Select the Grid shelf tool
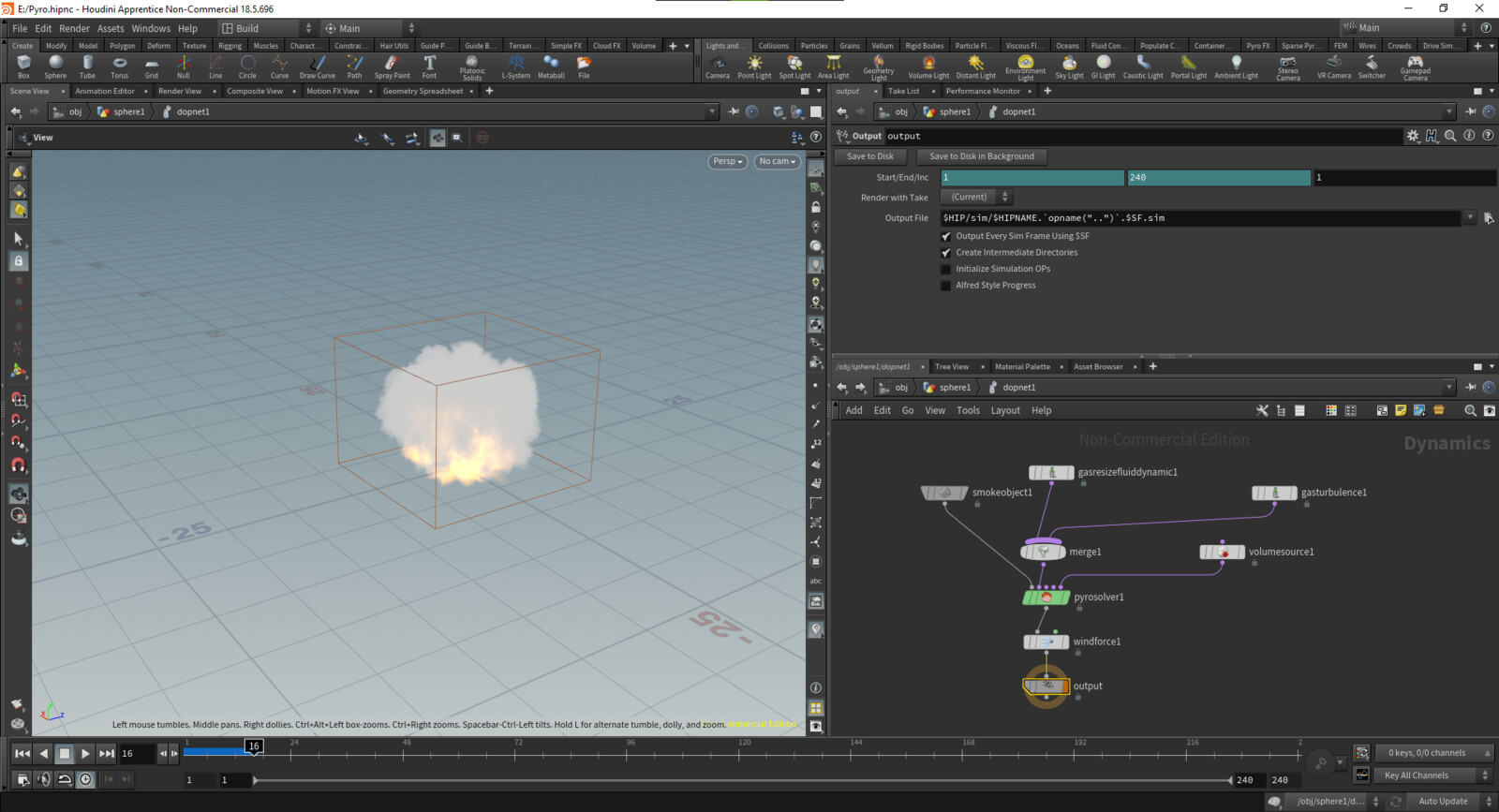This screenshot has height=812, width=1499. (151, 66)
